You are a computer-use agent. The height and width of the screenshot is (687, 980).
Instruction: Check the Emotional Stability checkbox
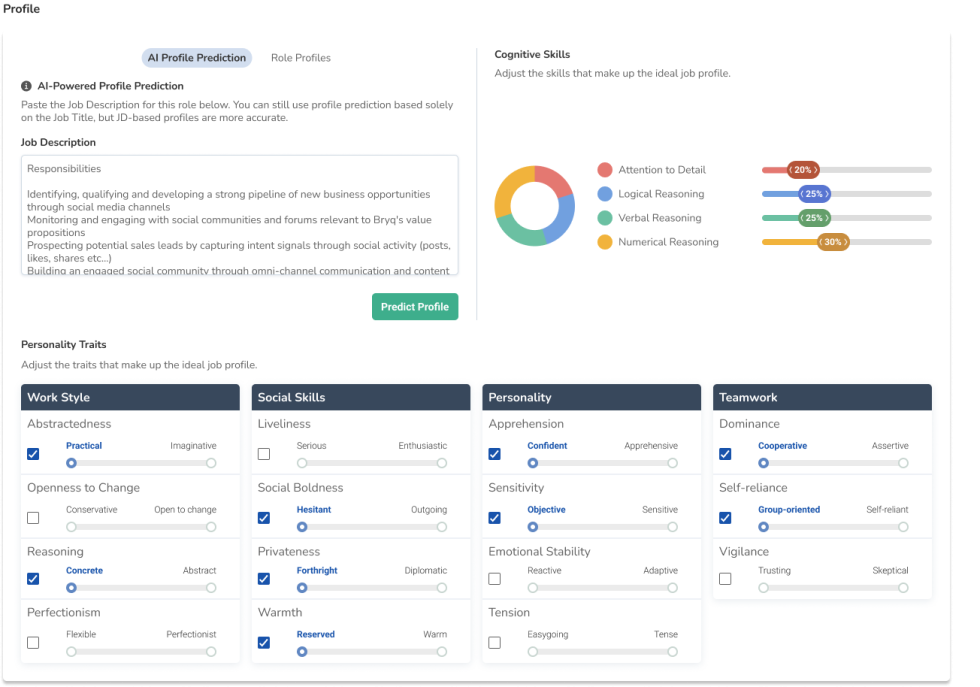[494, 579]
